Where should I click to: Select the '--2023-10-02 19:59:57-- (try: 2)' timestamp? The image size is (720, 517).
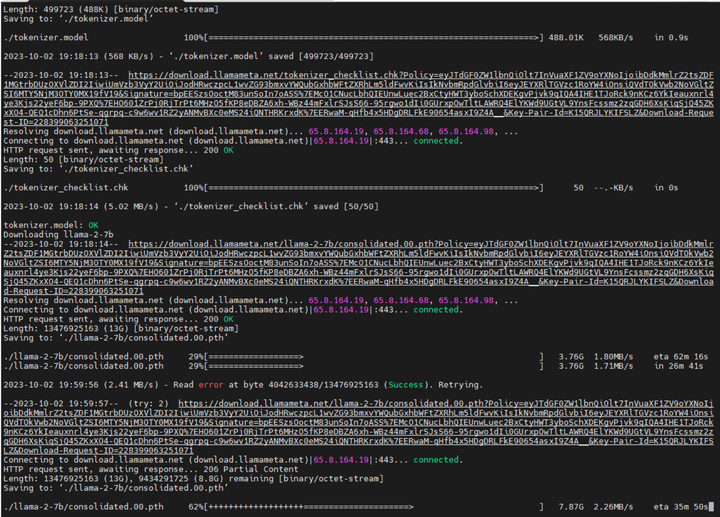pyautogui.click(x=86, y=404)
